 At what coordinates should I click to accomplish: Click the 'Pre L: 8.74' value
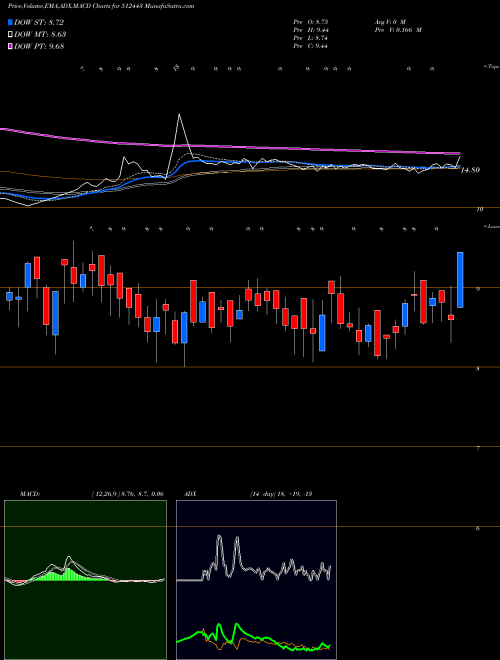[x=311, y=38]
